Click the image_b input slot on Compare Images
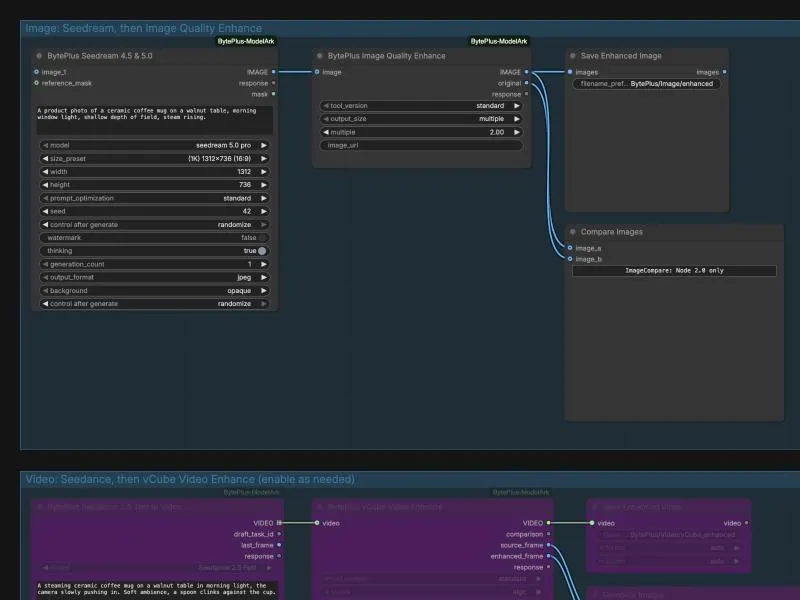800x600 pixels. coord(570,259)
